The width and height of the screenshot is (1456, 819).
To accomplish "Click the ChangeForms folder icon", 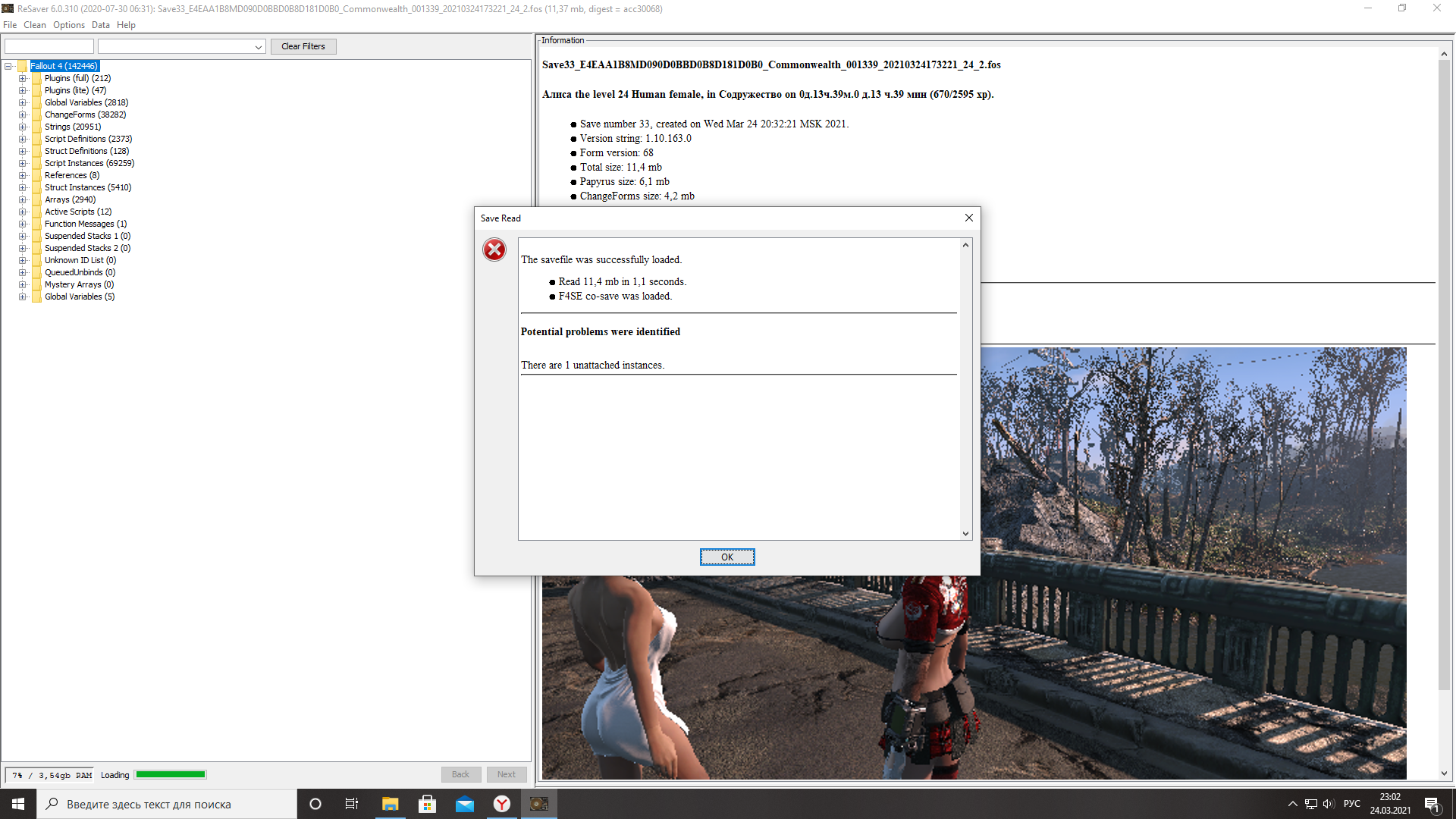I will pos(36,115).
